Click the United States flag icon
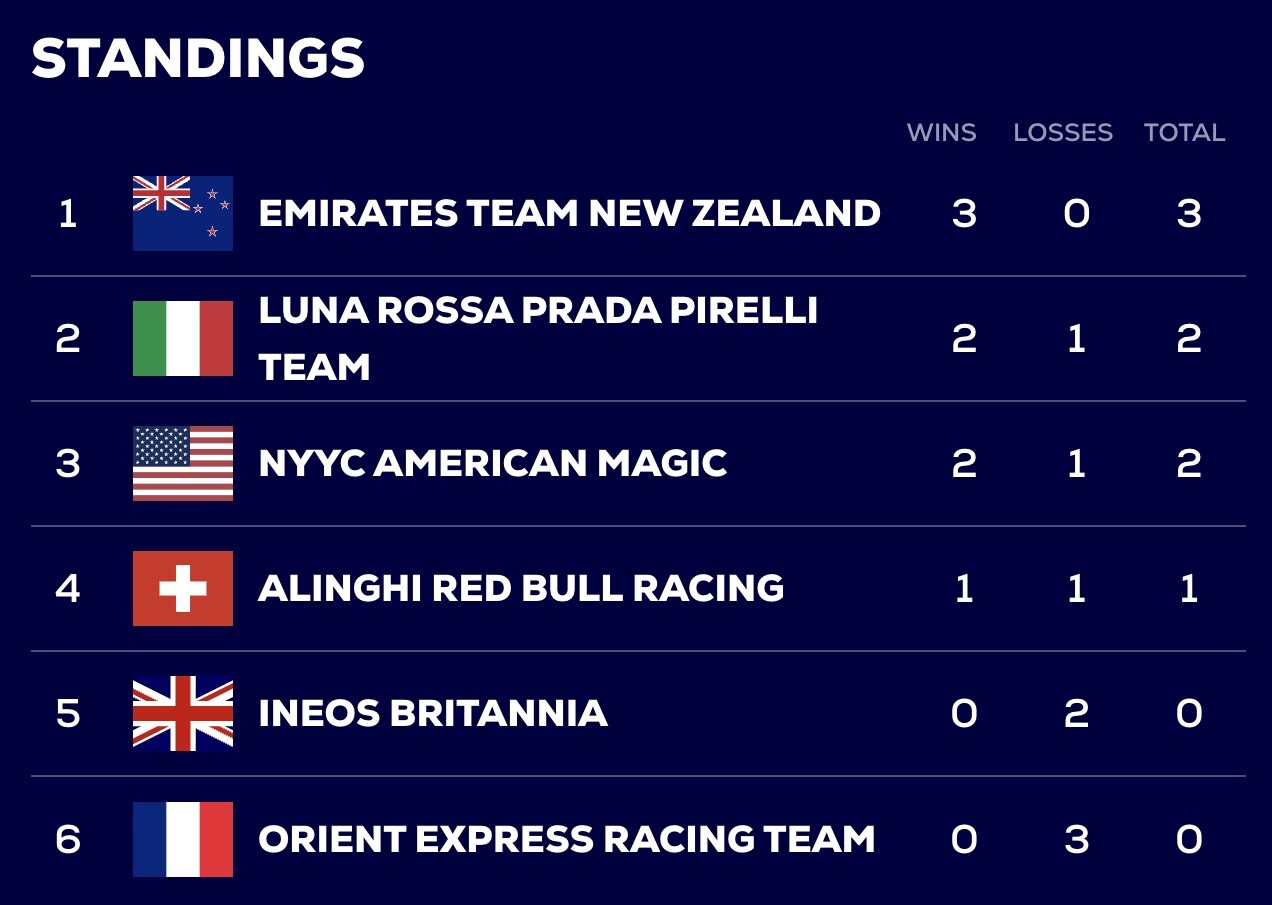 coord(183,463)
